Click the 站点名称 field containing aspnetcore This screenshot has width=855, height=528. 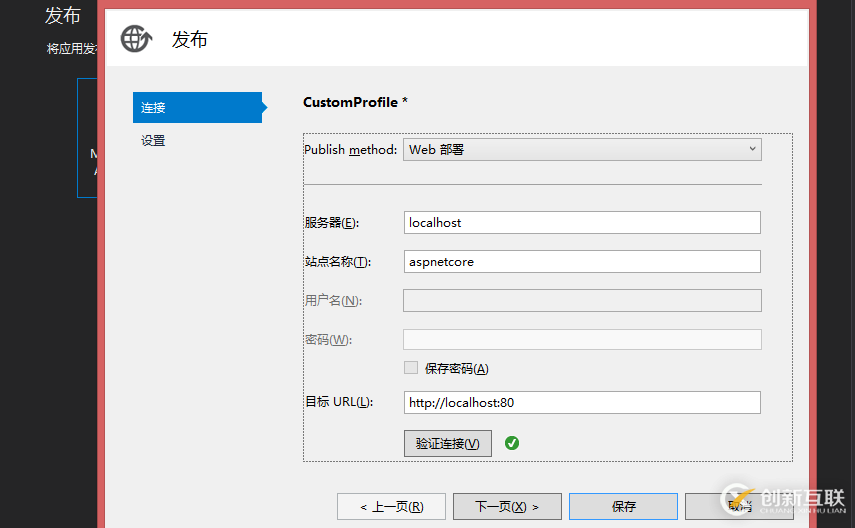[x=582, y=262]
